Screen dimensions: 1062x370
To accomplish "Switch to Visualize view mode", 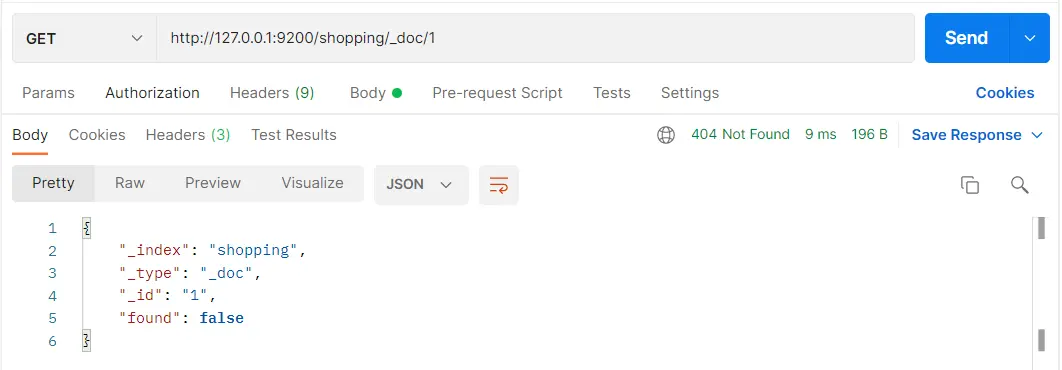I will [312, 183].
